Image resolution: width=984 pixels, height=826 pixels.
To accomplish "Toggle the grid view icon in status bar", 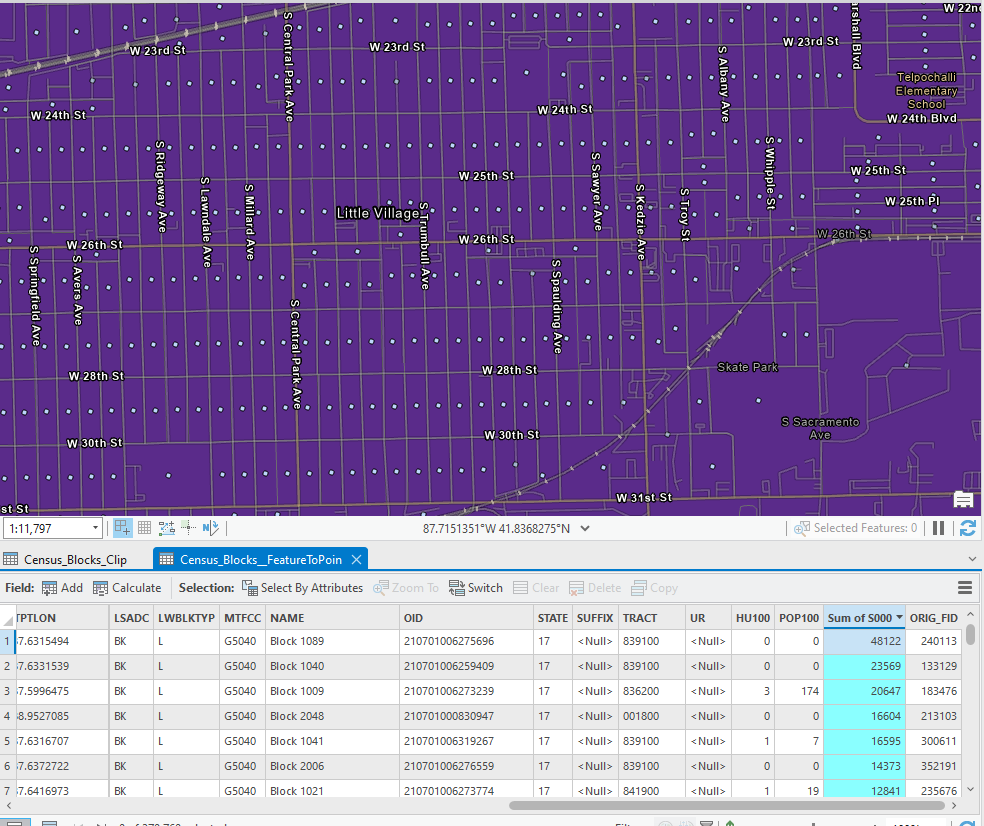I will click(145, 528).
